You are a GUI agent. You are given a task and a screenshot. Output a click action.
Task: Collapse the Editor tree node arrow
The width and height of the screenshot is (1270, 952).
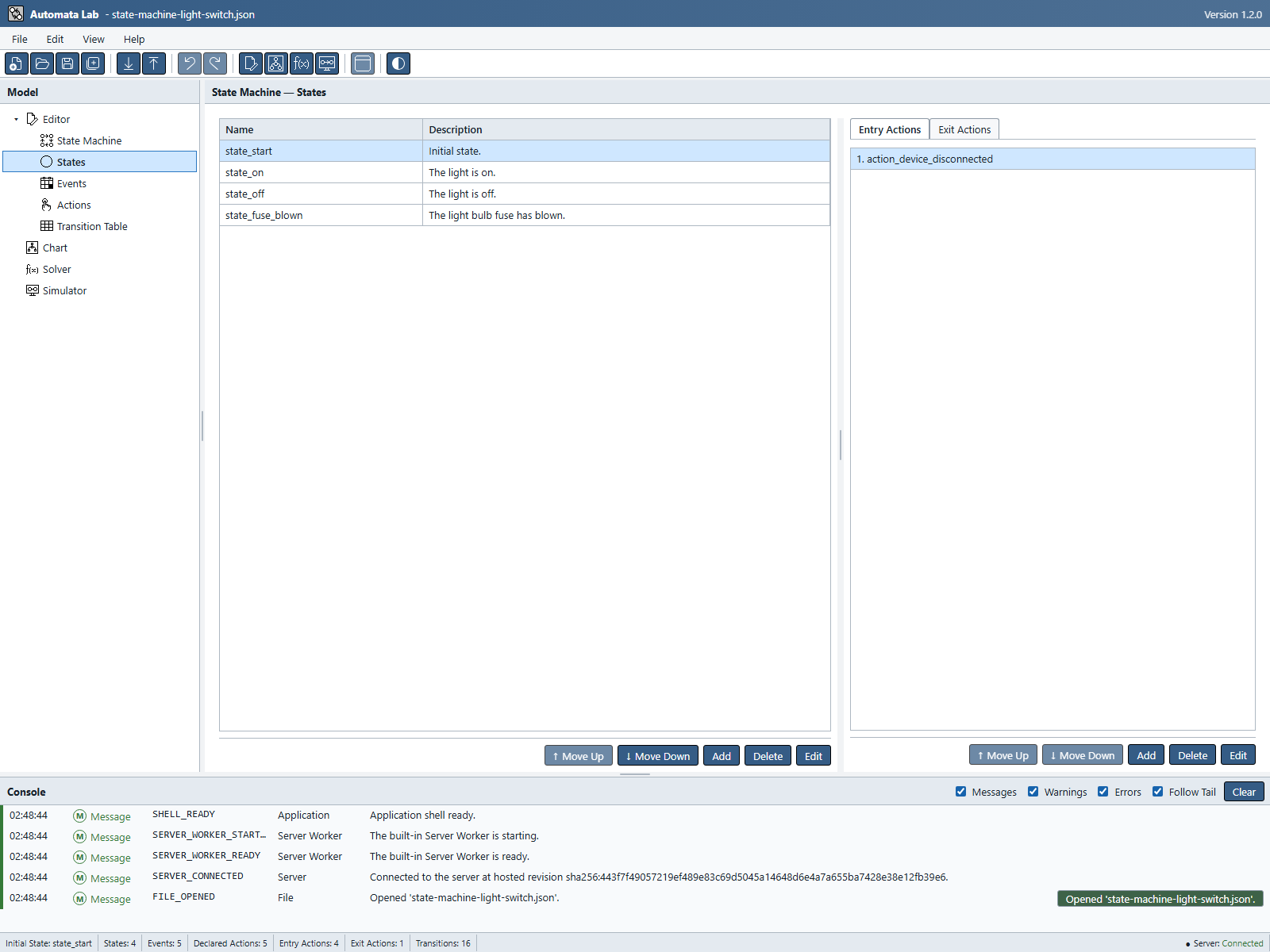pyautogui.click(x=16, y=119)
